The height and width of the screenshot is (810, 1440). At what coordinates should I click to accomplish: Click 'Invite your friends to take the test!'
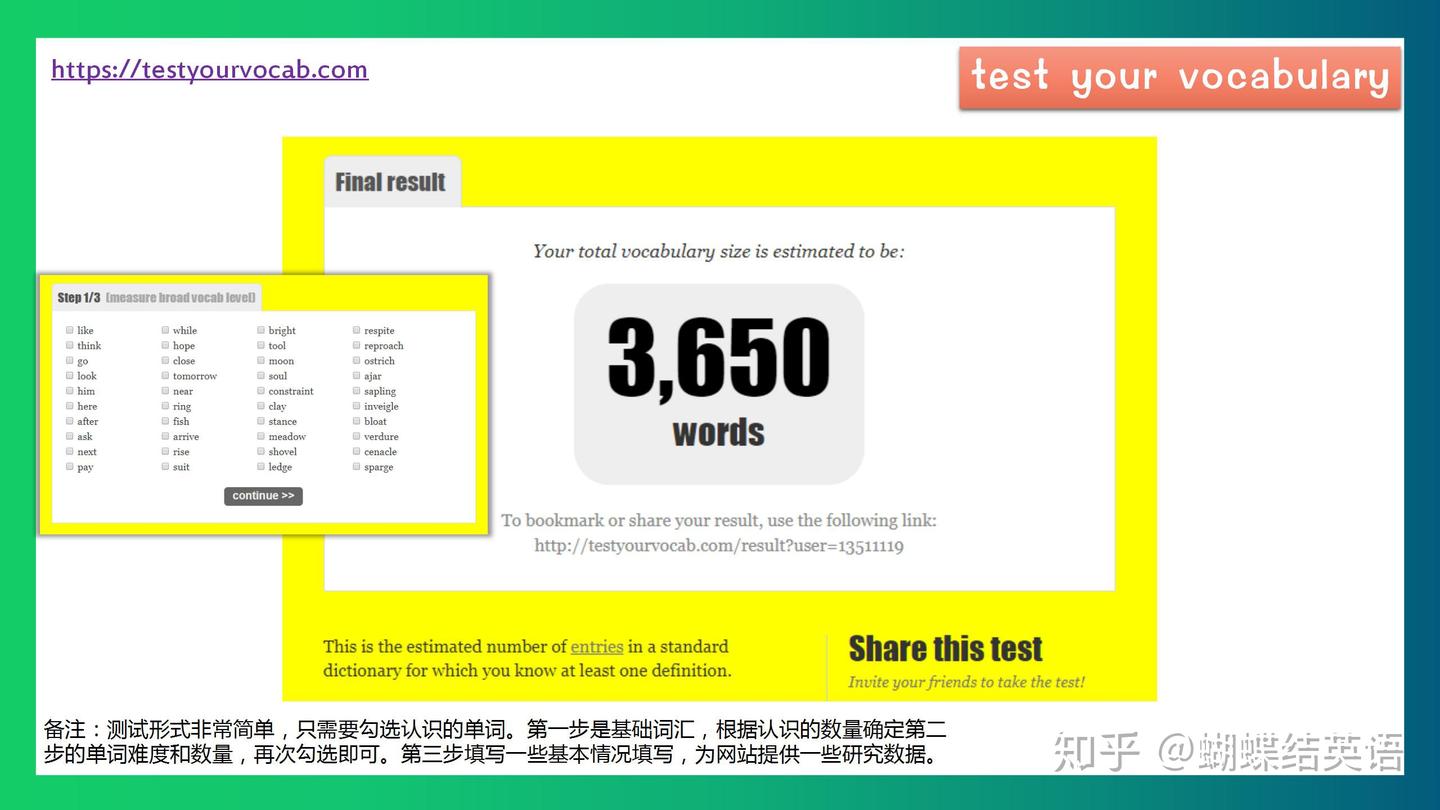point(967,682)
